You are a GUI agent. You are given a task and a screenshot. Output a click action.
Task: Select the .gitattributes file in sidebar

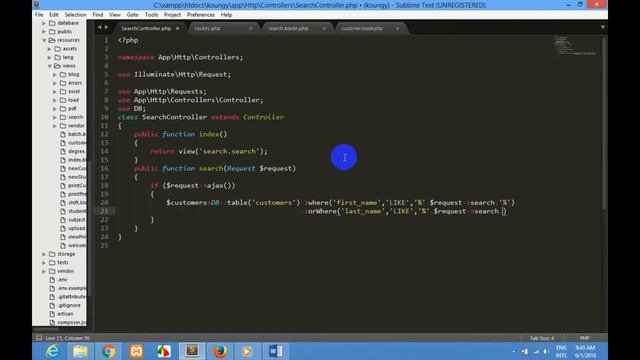(x=71, y=297)
